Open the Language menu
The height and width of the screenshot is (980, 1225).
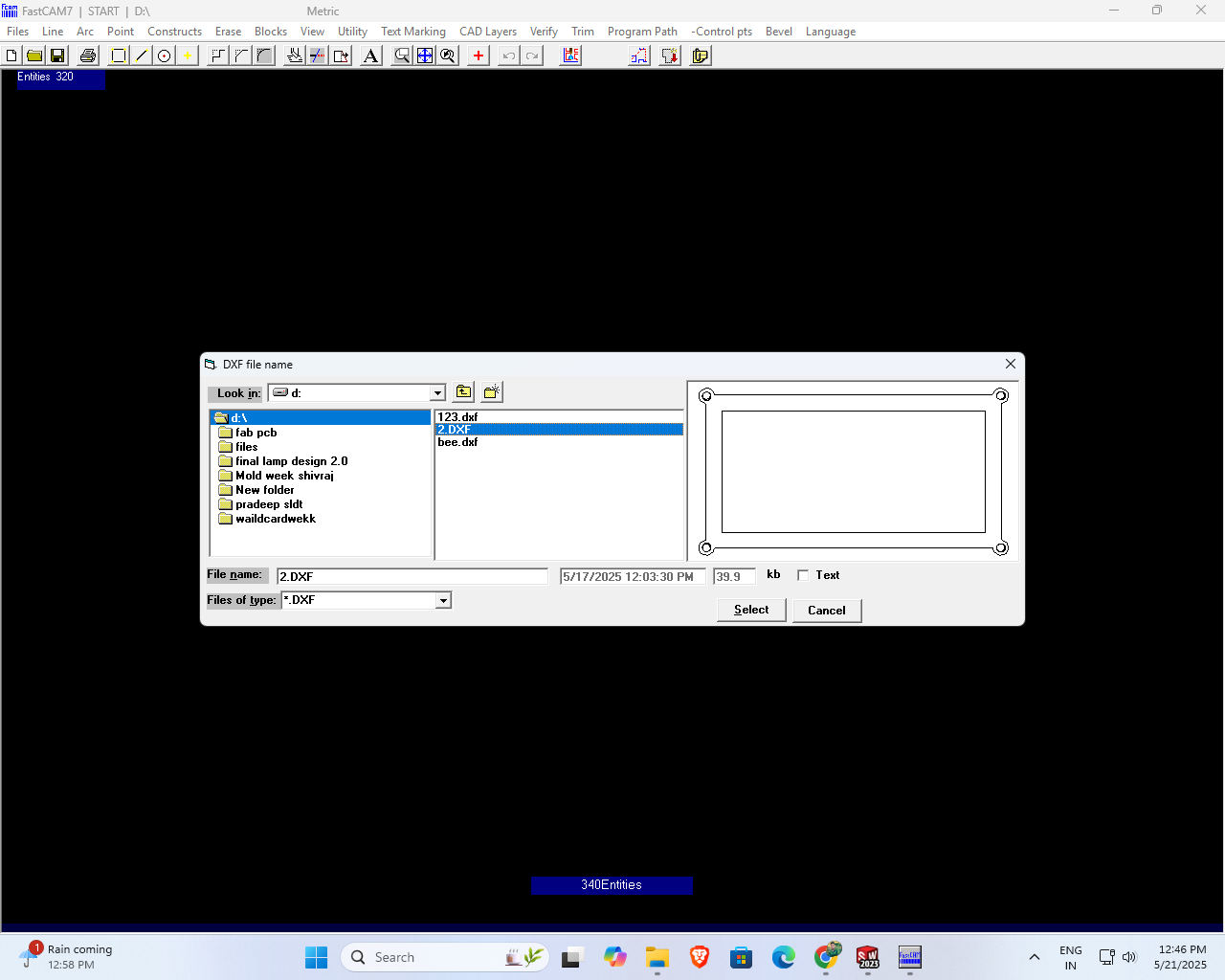[x=831, y=32]
